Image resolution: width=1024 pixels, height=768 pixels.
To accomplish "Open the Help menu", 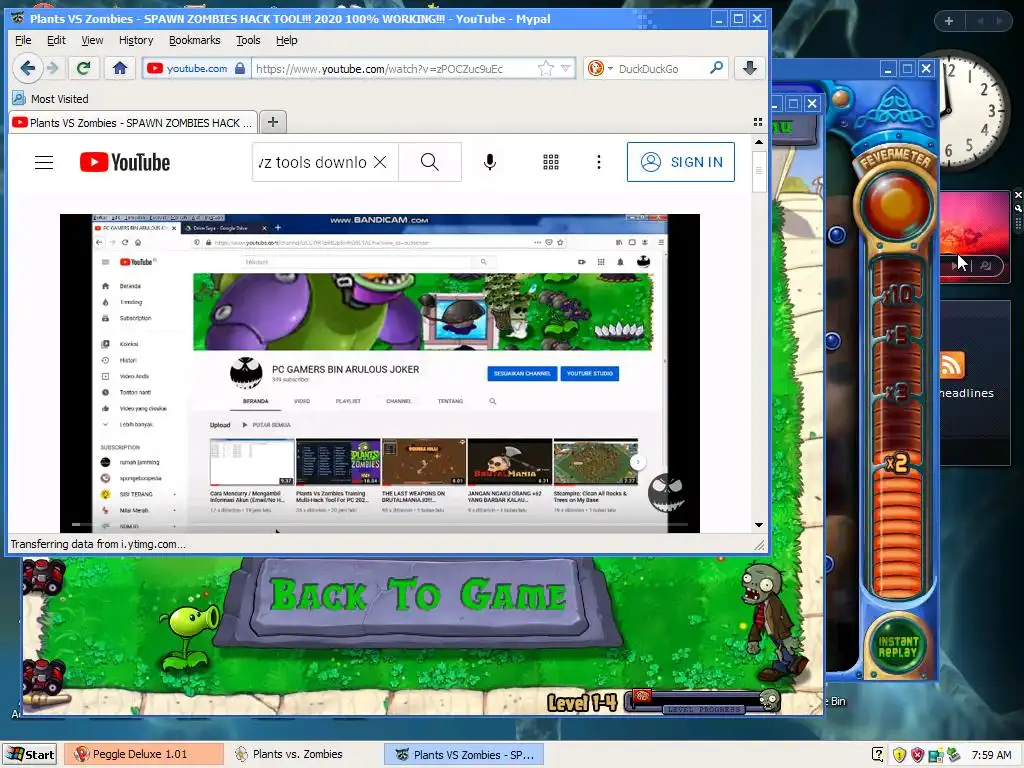I will [287, 40].
